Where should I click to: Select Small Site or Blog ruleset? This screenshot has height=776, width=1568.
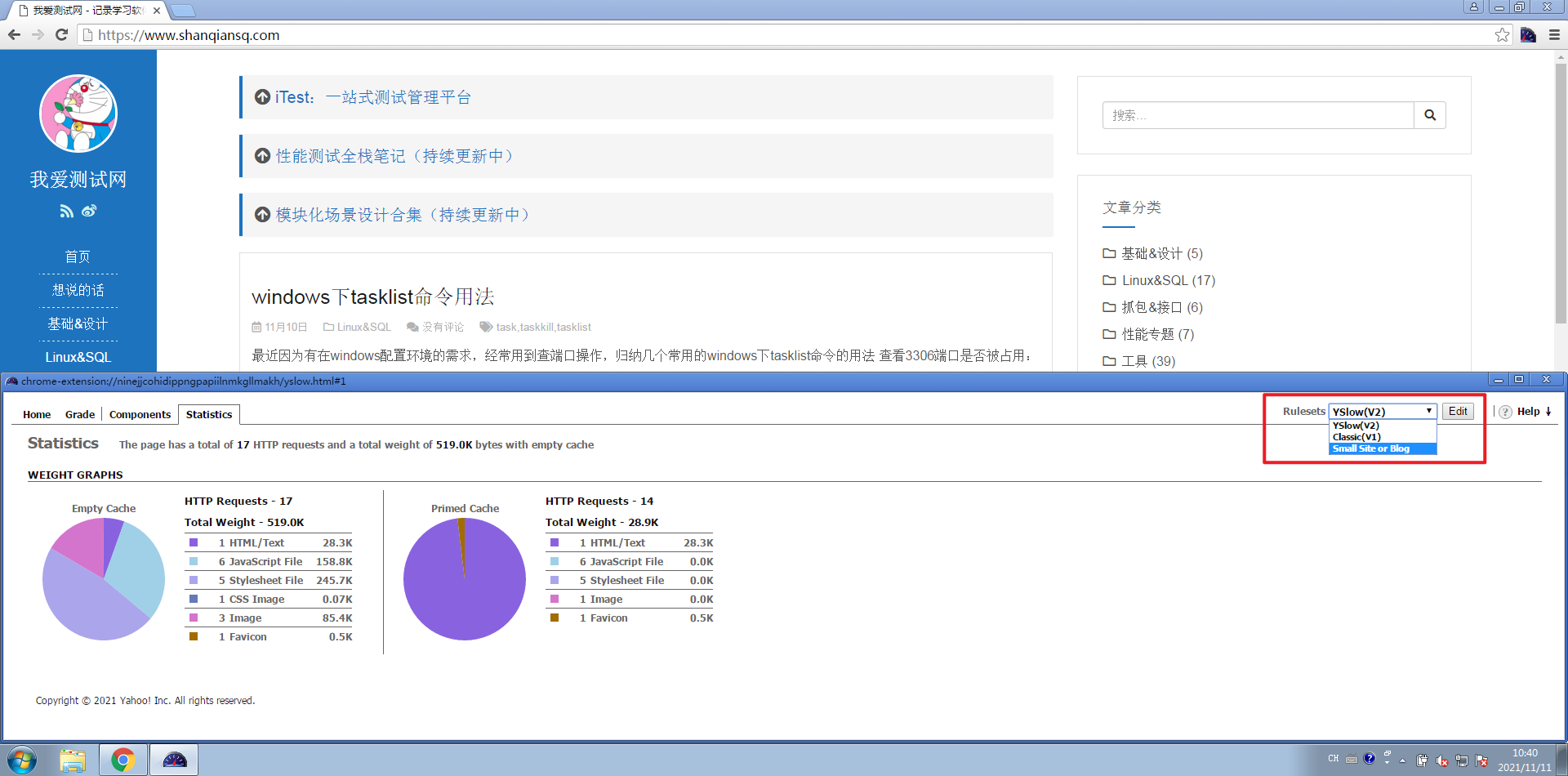click(1382, 448)
